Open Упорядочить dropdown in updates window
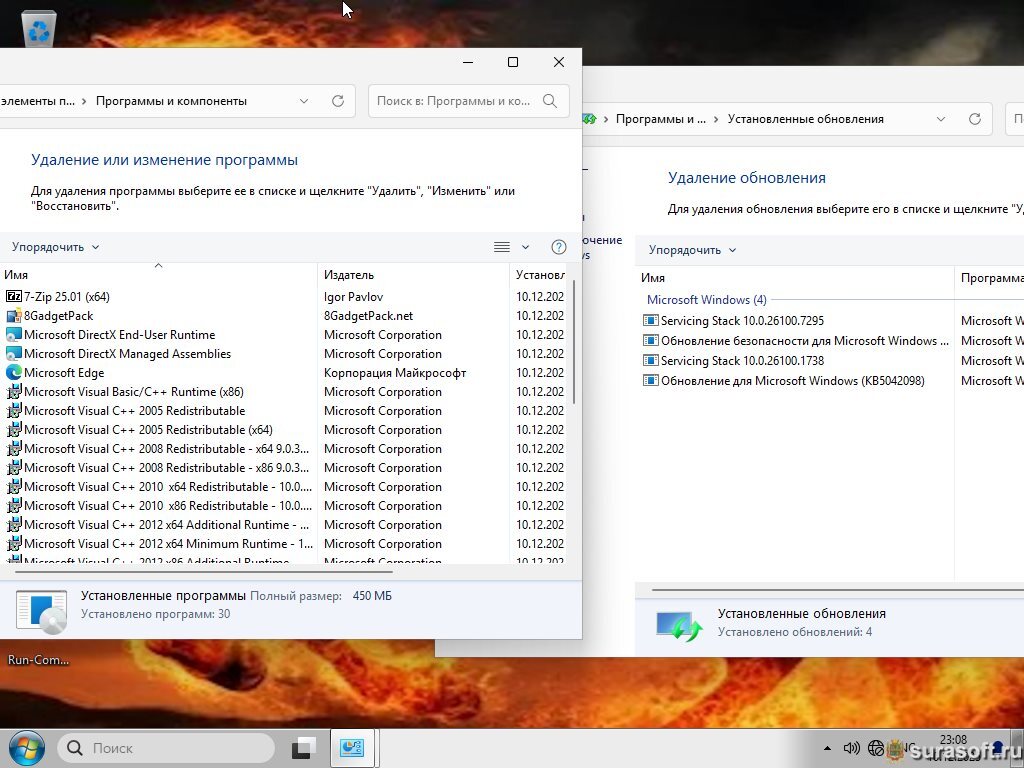The height and width of the screenshot is (768, 1024). 692,250
